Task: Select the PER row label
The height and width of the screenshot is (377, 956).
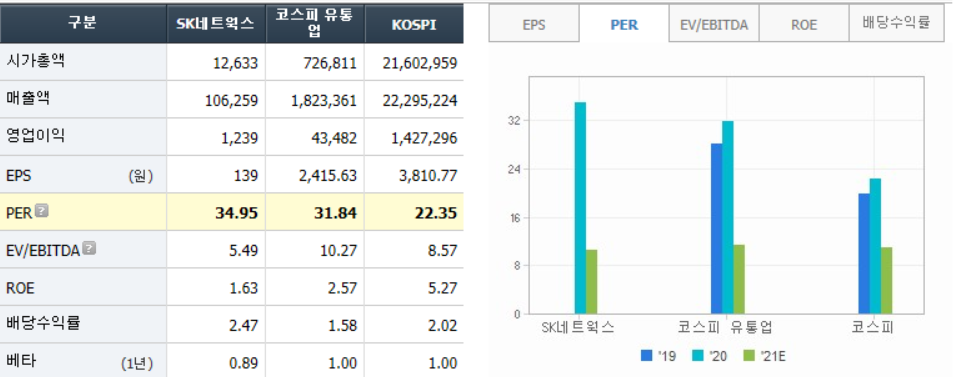Action: click(x=20, y=213)
